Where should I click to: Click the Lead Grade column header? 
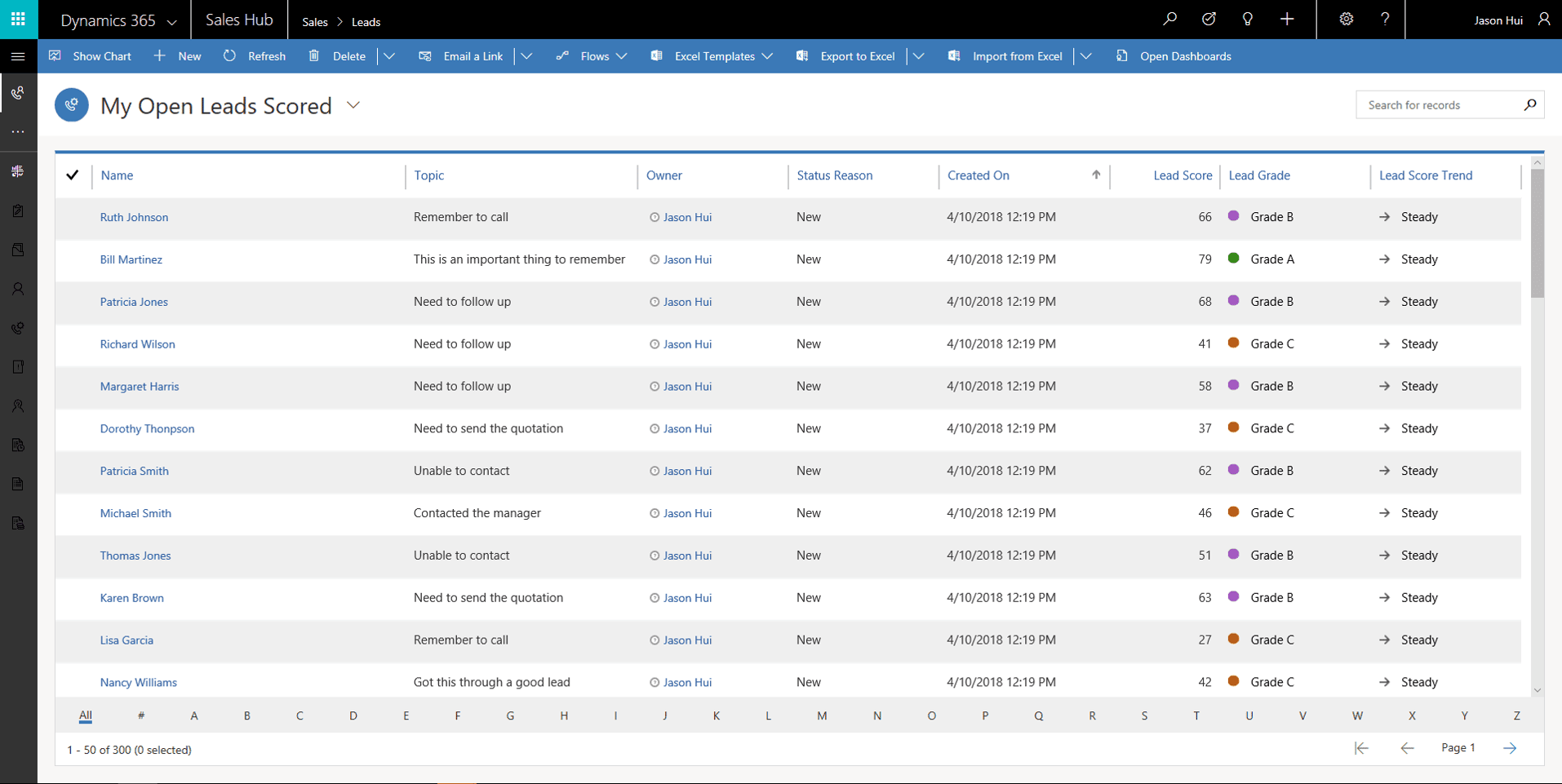pos(1259,175)
